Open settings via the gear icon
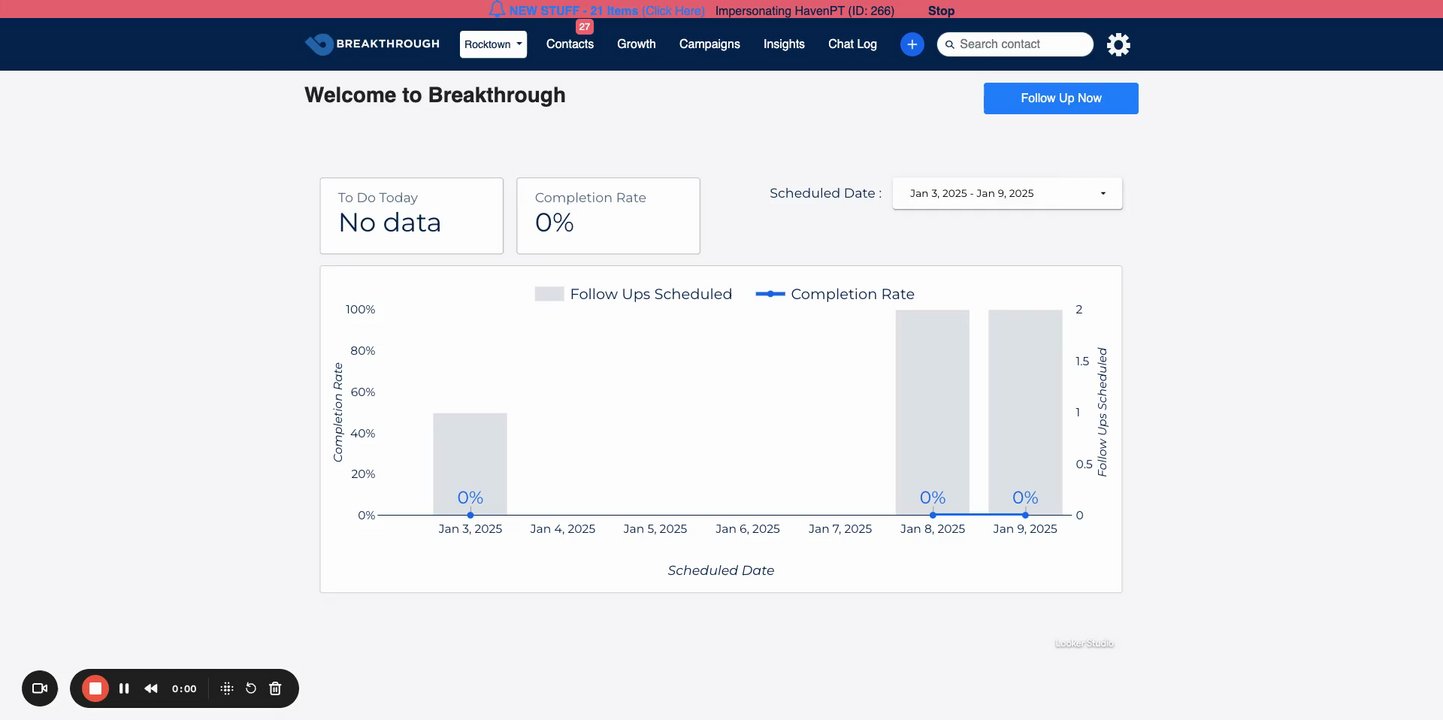Image resolution: width=1443 pixels, height=720 pixels. point(1118,44)
